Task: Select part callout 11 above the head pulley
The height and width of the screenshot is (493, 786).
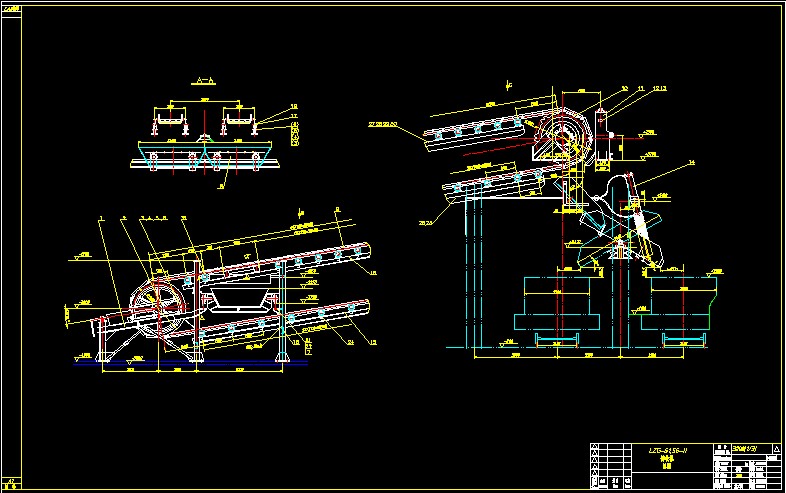Action: point(641,89)
